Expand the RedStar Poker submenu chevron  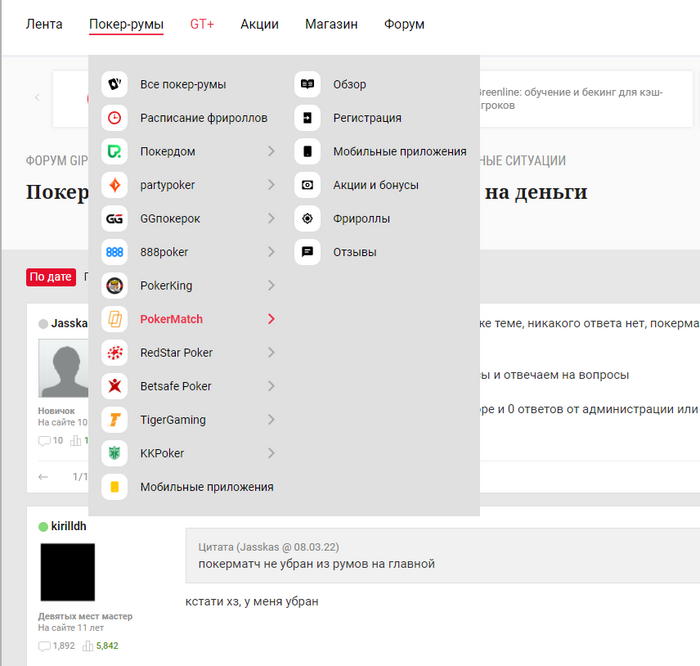coord(271,352)
